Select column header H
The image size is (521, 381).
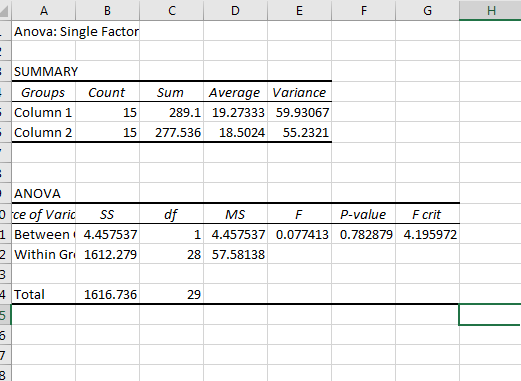coord(490,10)
